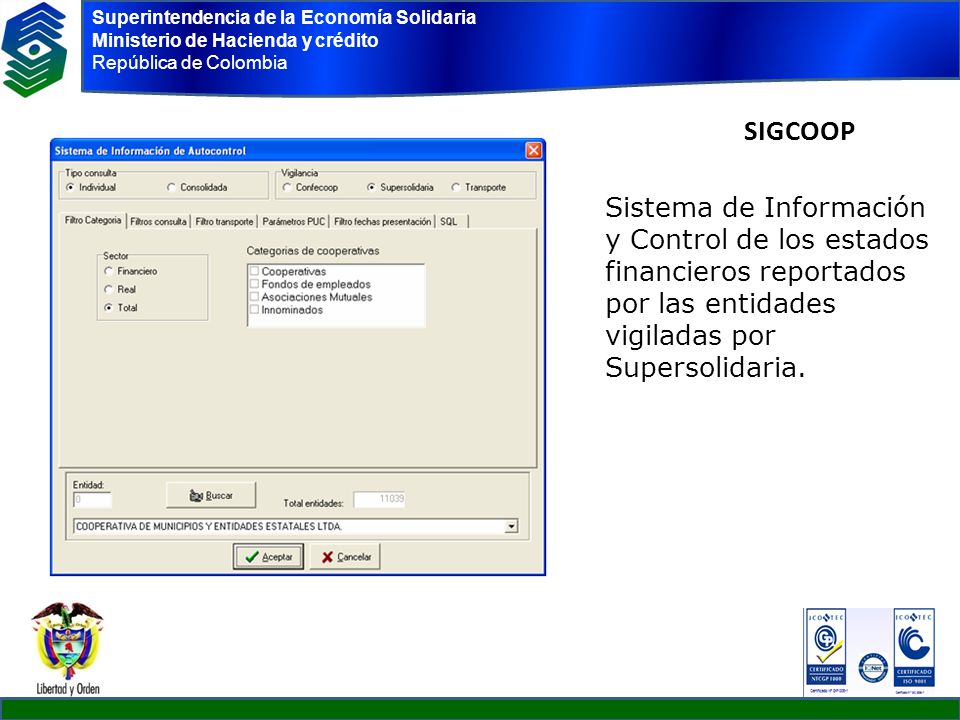Check the Cooperativas category box
This screenshot has width=960, height=720.
(254, 271)
